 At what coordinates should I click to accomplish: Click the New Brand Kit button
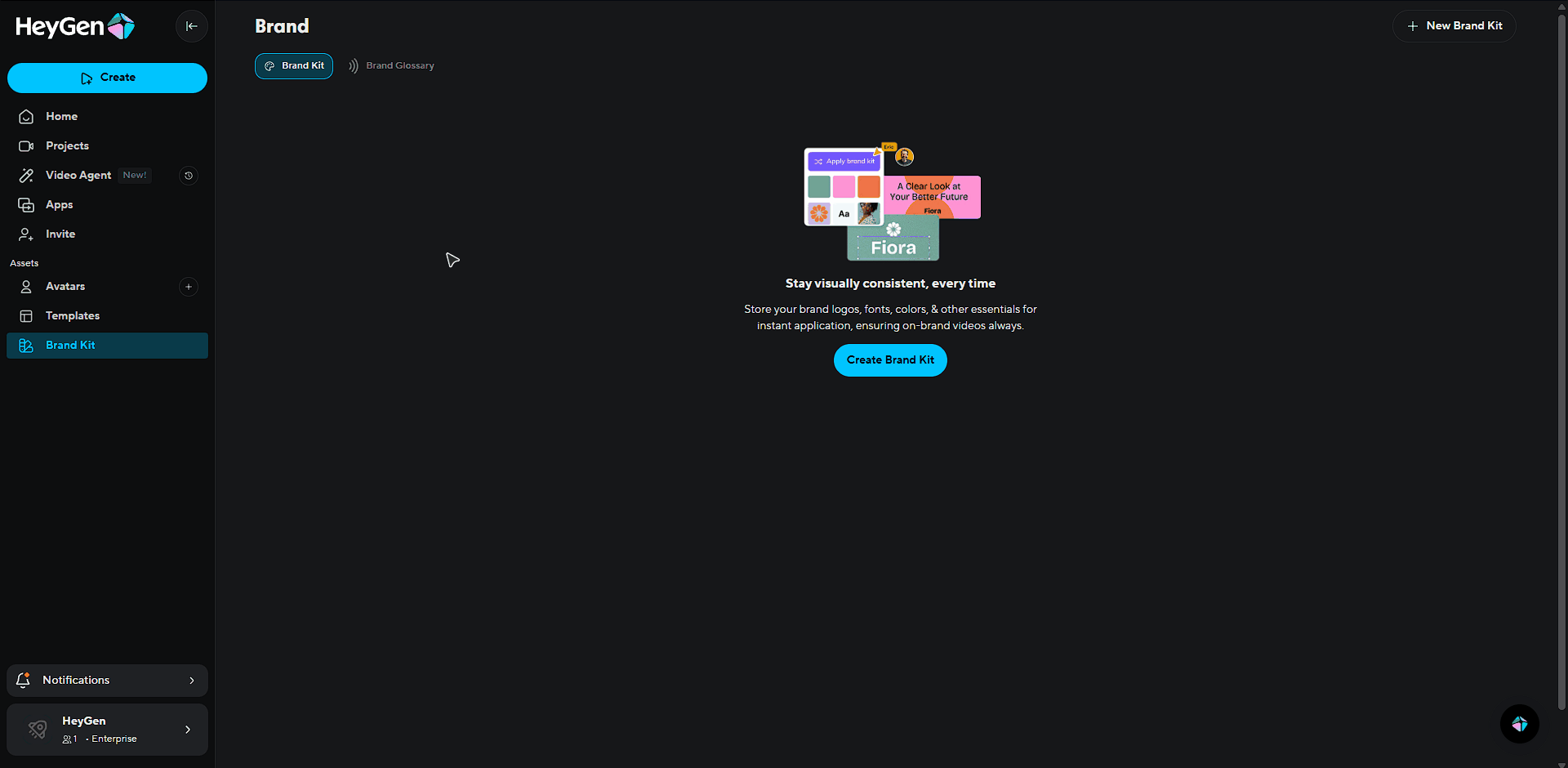[1454, 26]
